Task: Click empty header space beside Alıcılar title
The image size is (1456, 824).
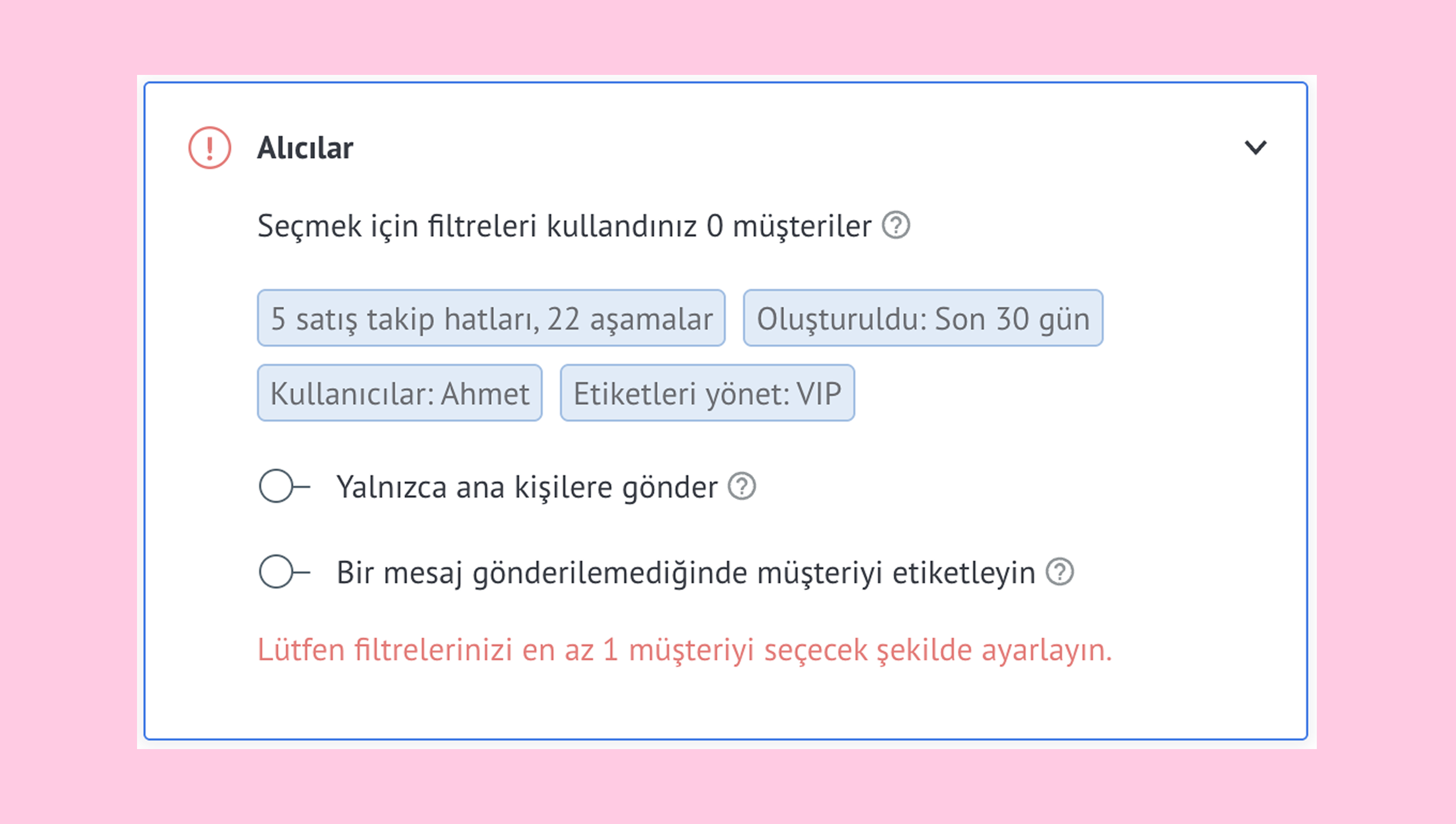Action: (793, 148)
